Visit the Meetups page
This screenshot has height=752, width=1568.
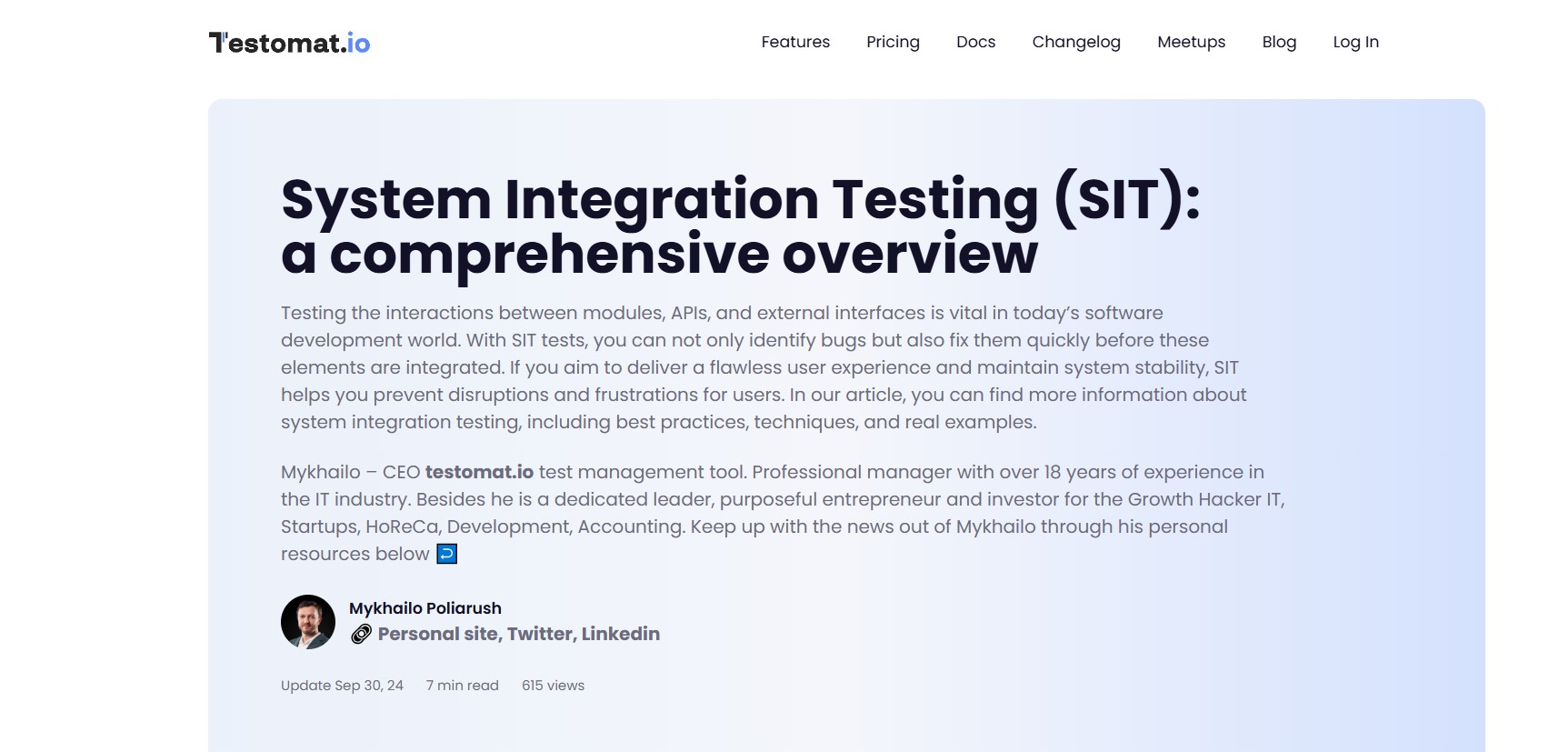pyautogui.click(x=1191, y=42)
